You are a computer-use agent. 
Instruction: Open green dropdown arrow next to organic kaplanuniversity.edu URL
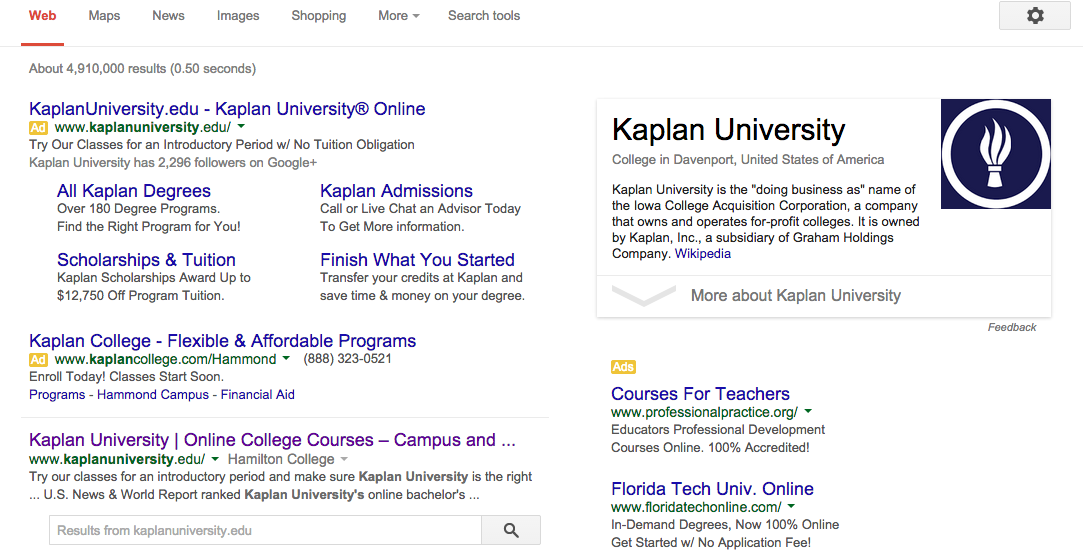click(x=215, y=459)
